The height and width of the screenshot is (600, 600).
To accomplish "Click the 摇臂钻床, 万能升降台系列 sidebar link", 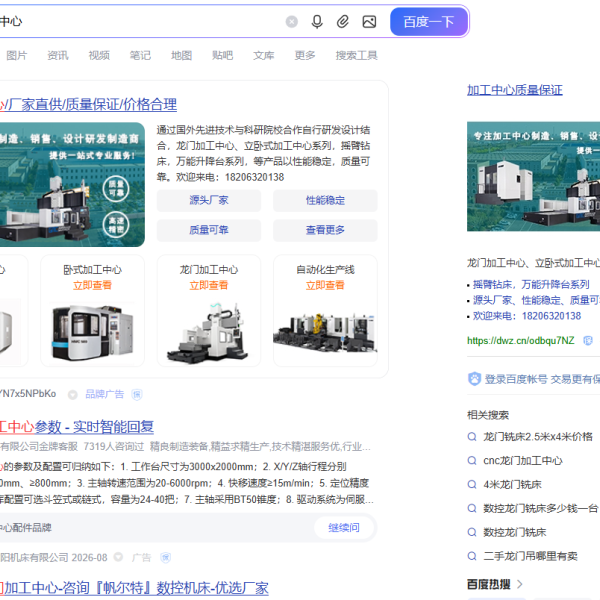I will (531, 285).
